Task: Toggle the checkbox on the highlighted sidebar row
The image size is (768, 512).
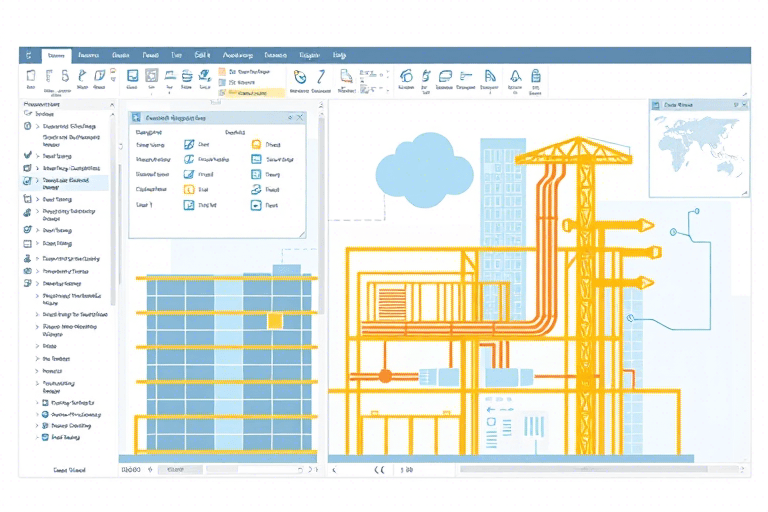Action: click(x=27, y=182)
